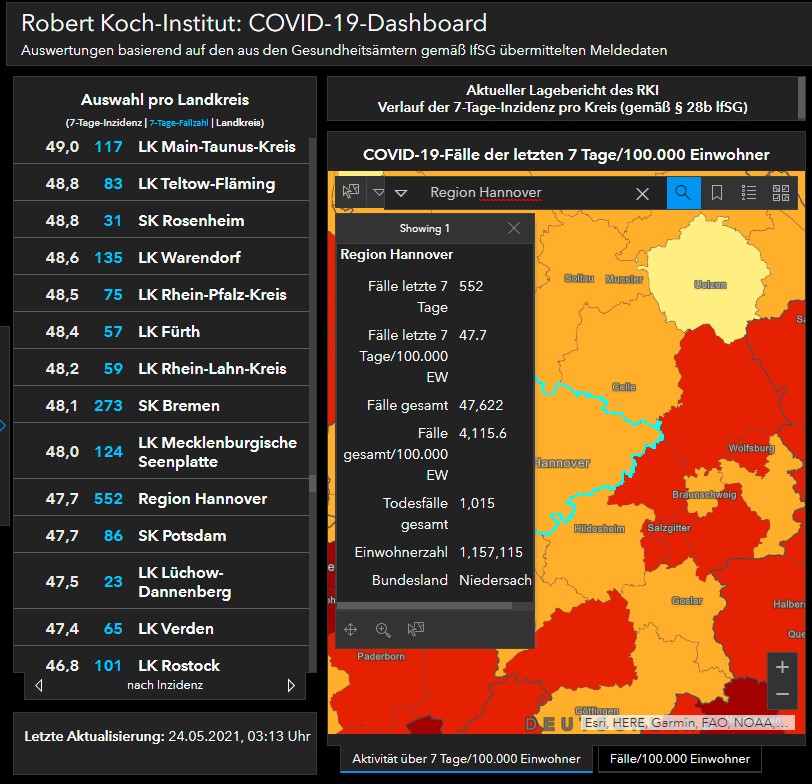Click Braunschweig label on the map
The image size is (812, 784).
(704, 495)
